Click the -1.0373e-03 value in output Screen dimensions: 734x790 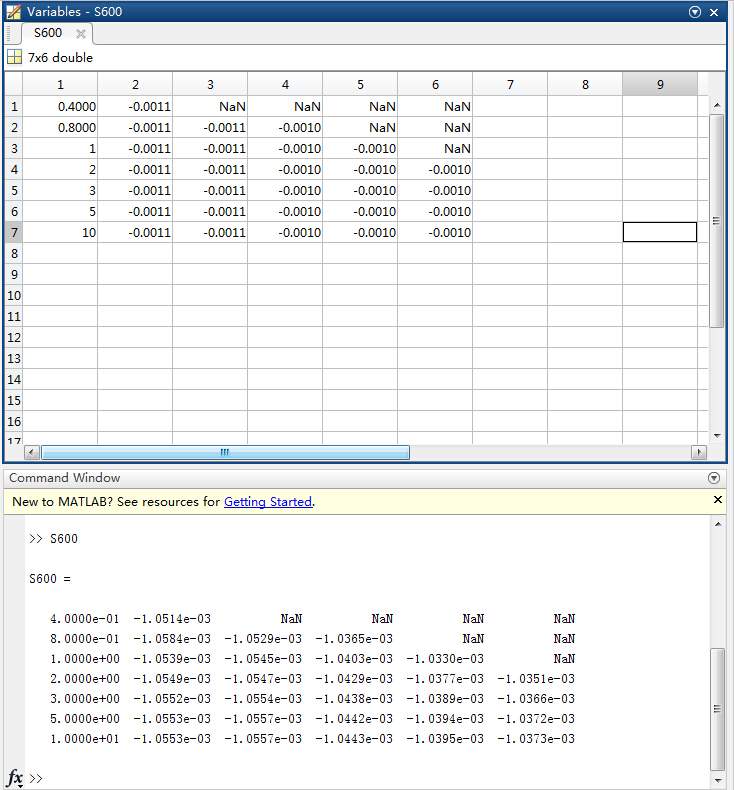click(x=536, y=739)
